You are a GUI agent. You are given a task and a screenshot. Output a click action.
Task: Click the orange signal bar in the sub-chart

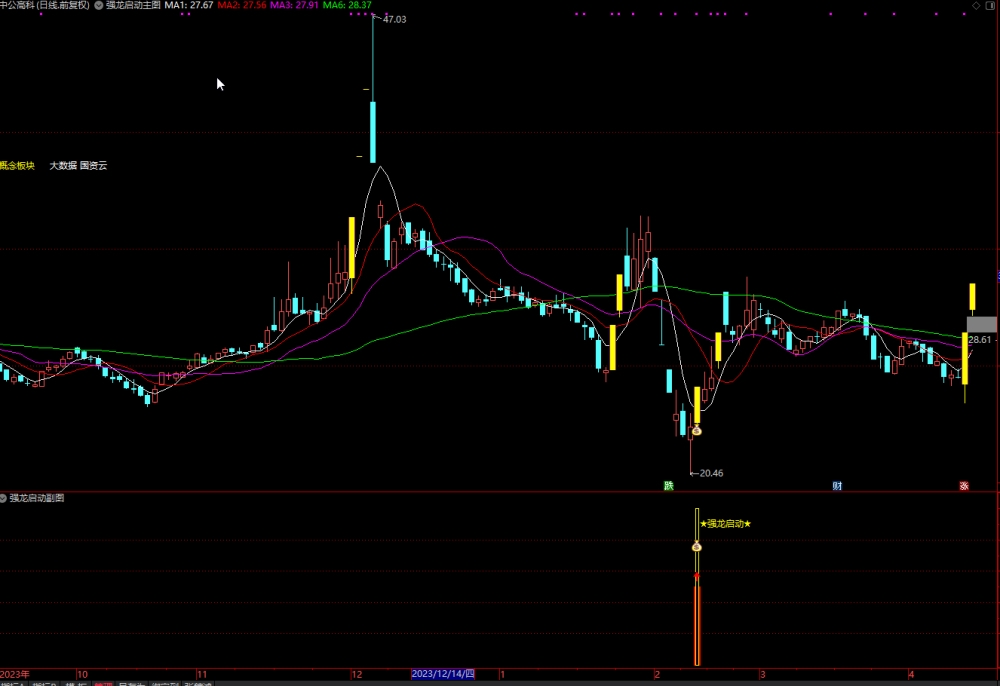[x=697, y=625]
